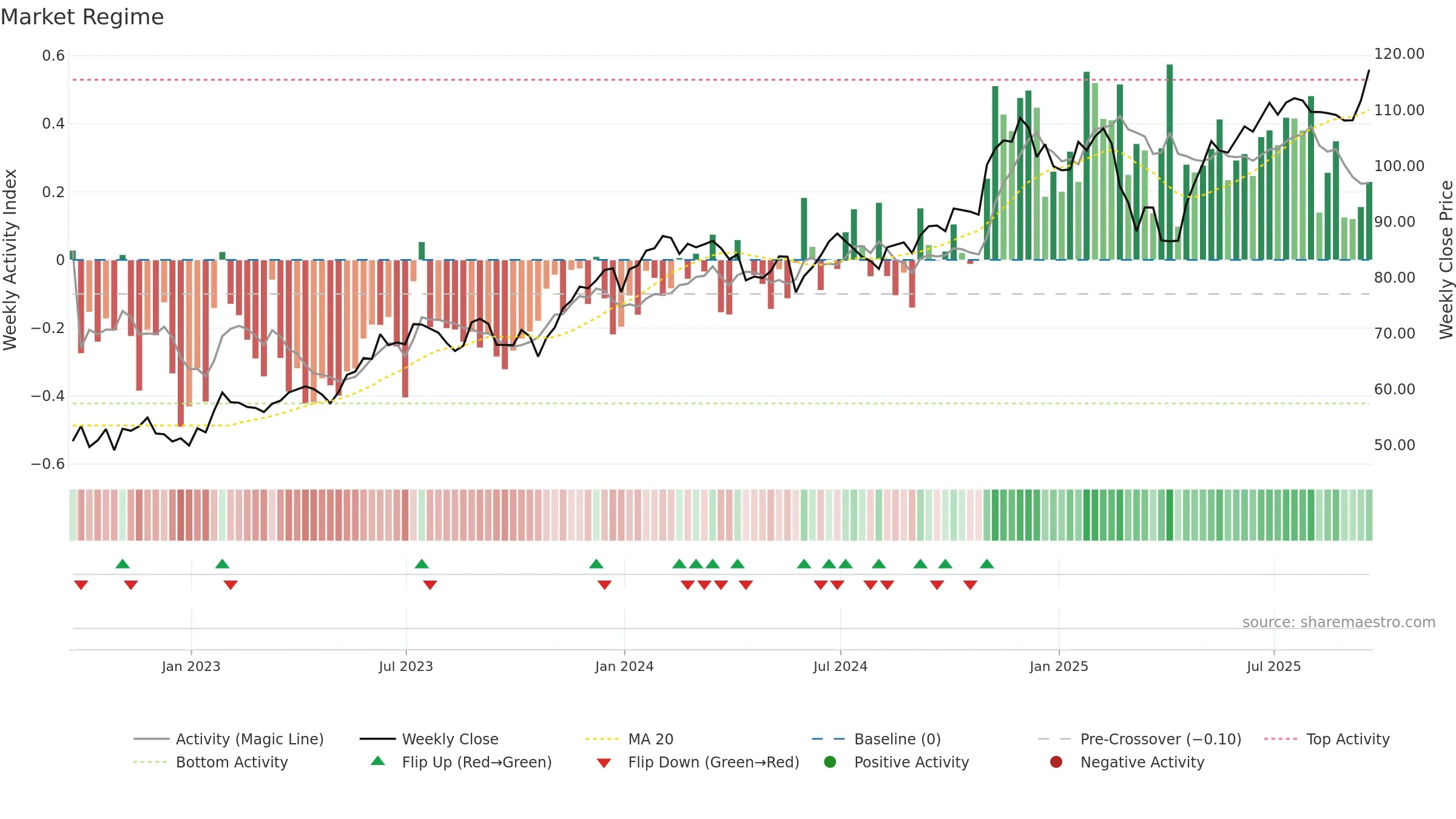Click the 0.6 activity index axis label
This screenshot has height=819, width=1456.
point(53,56)
